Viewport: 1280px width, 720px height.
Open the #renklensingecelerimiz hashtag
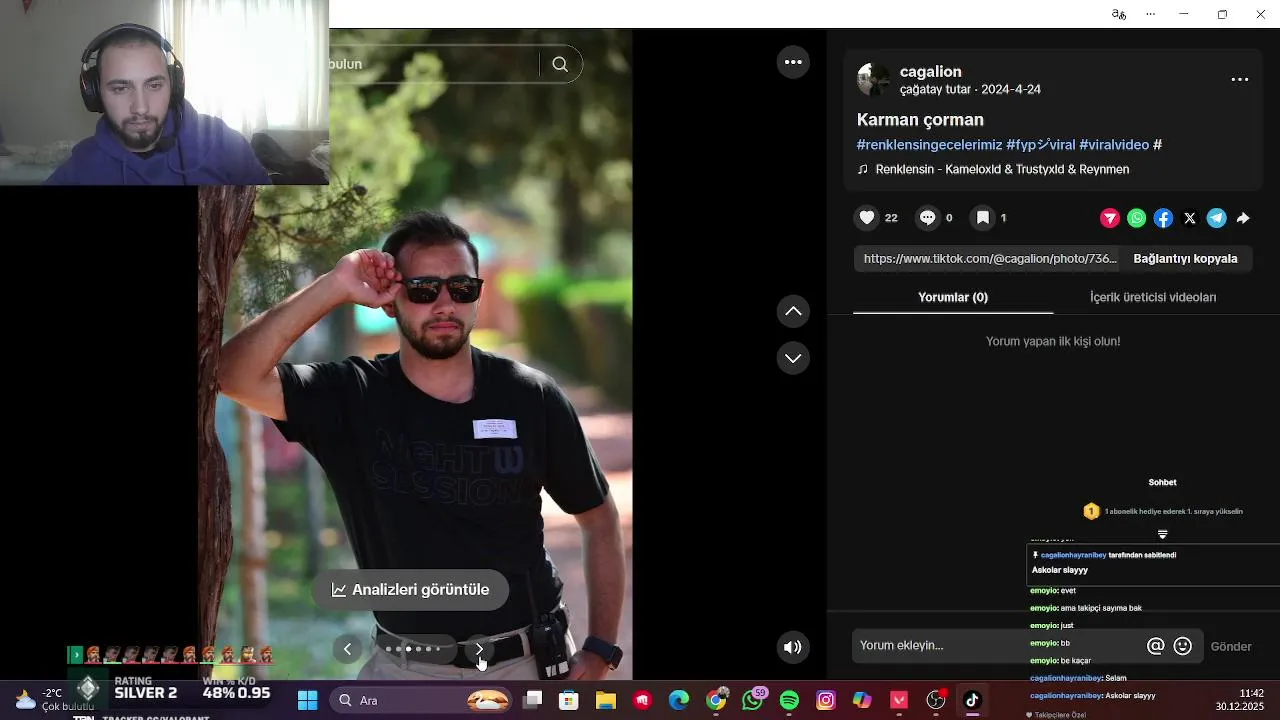pyautogui.click(x=929, y=144)
